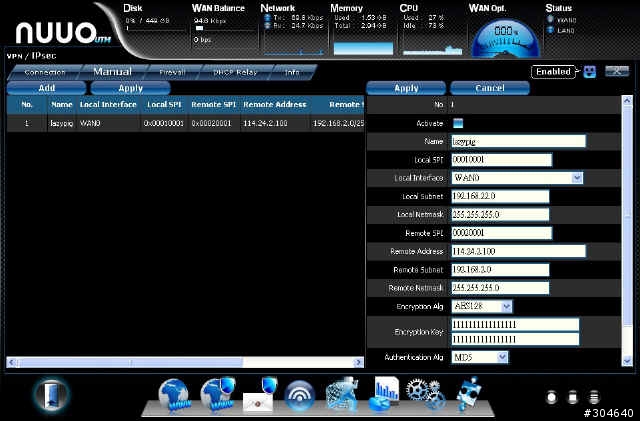Click the Enabled toggle label
Screen dimensions: 640x421
pos(553,72)
